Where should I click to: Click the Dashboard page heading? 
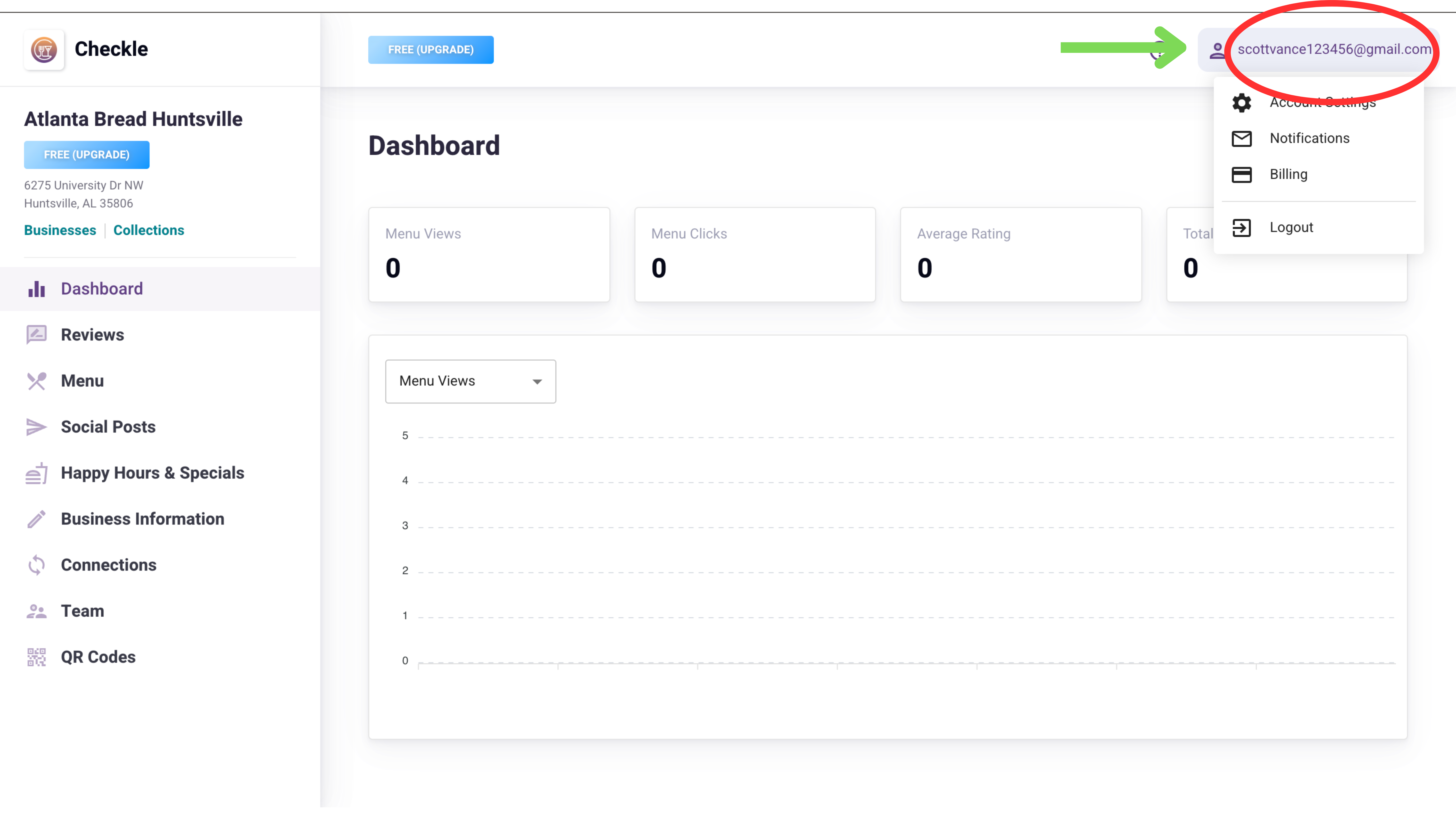click(434, 146)
